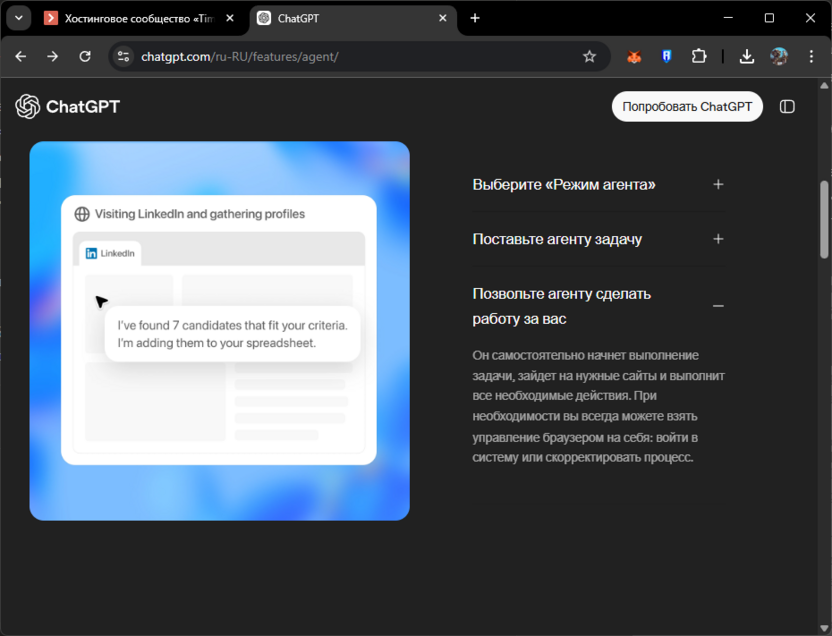
Task: Click the forward navigation arrow
Action: [x=52, y=57]
